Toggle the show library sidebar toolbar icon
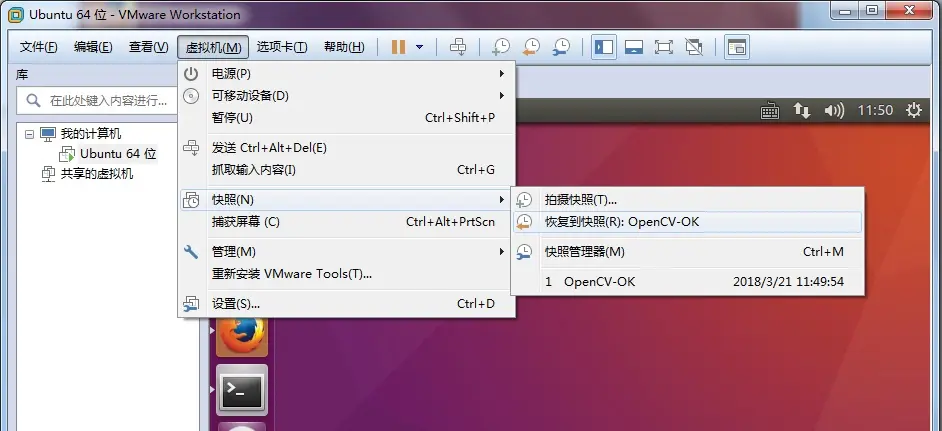 click(x=604, y=47)
